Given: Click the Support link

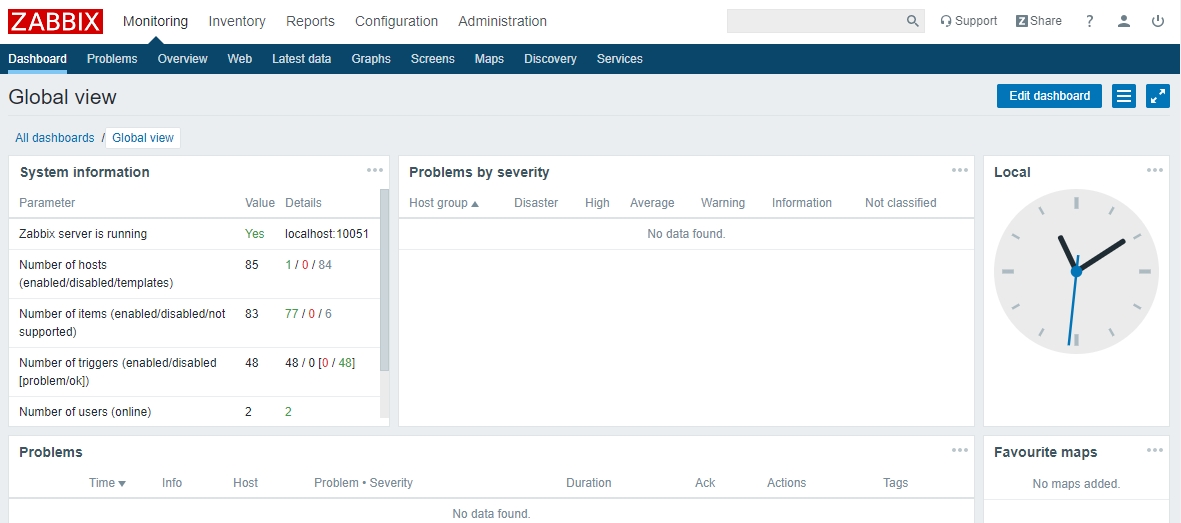Looking at the screenshot, I should [x=968, y=21].
